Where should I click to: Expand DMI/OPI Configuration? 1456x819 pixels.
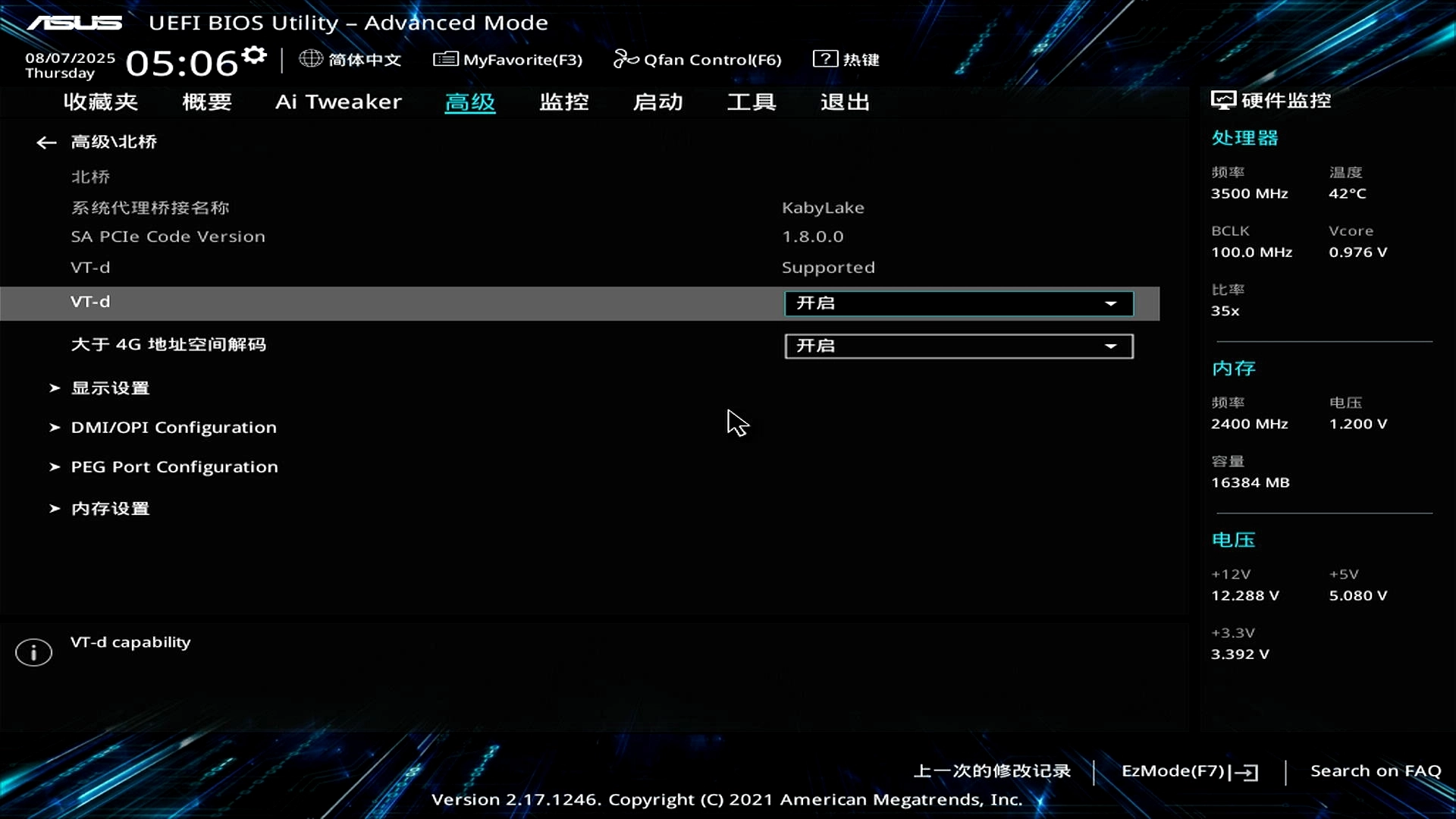click(174, 428)
